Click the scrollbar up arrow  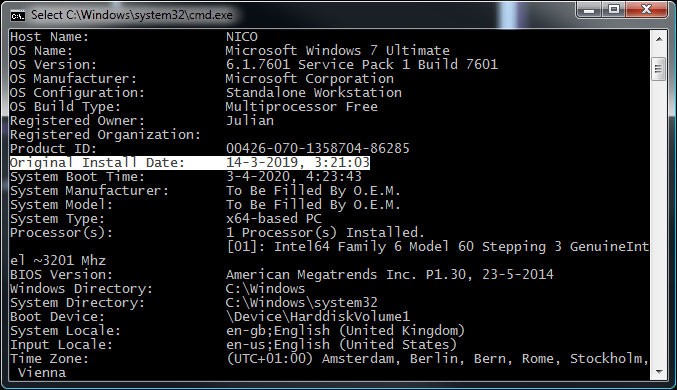pyautogui.click(x=659, y=39)
